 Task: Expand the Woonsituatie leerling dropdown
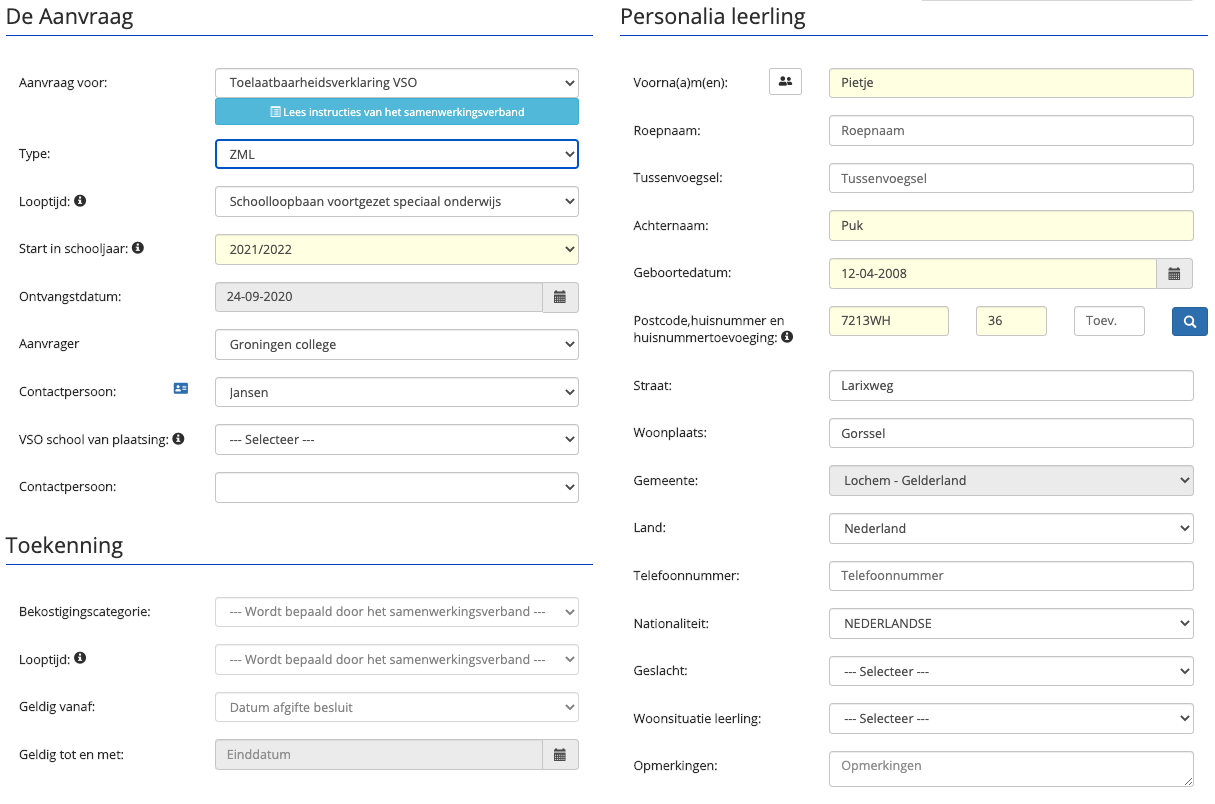coord(1010,718)
